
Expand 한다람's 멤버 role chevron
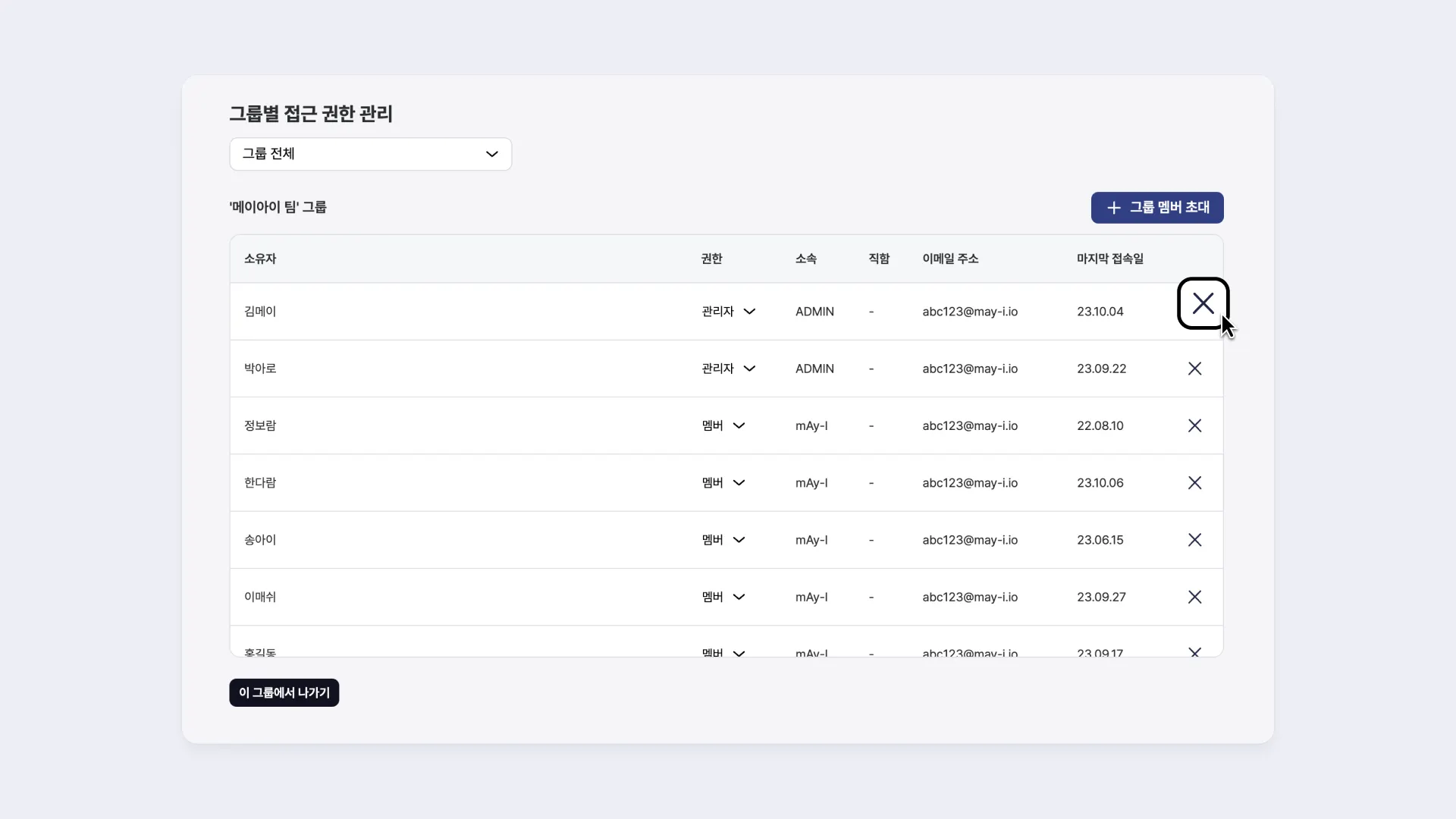coord(739,483)
